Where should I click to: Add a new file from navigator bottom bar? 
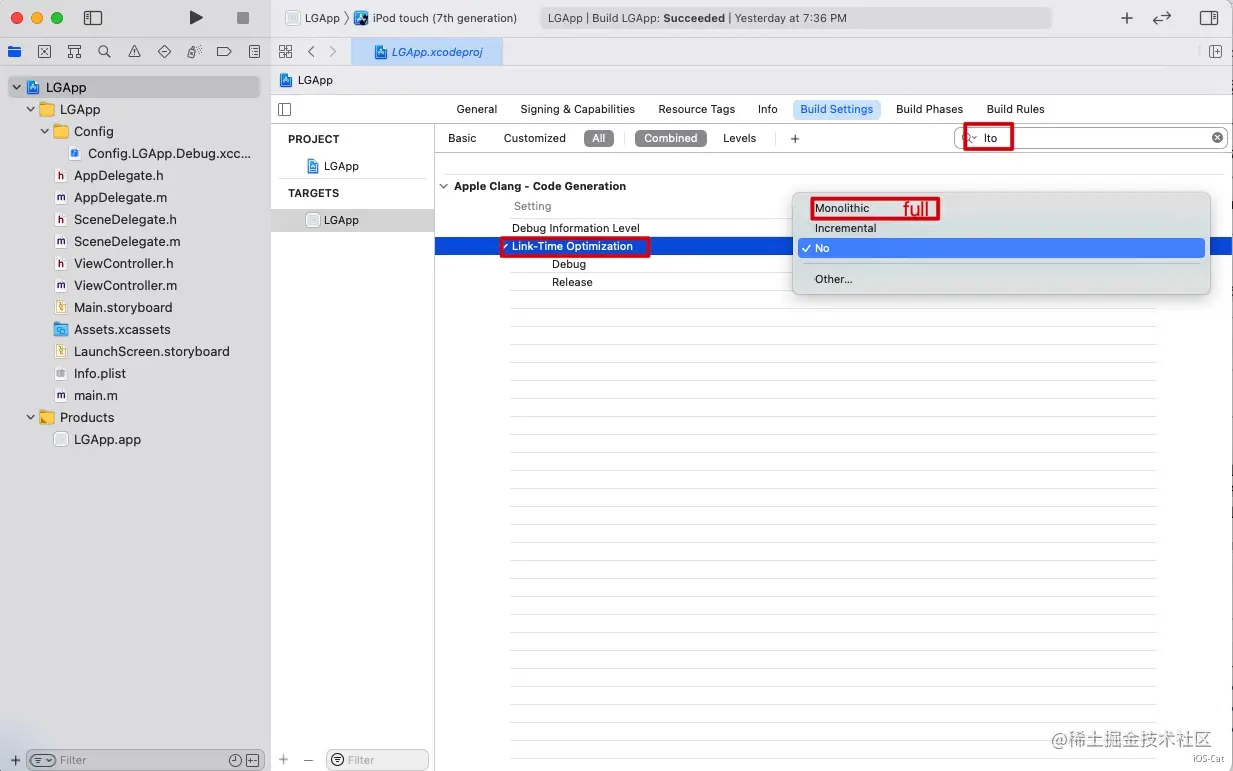(15, 760)
